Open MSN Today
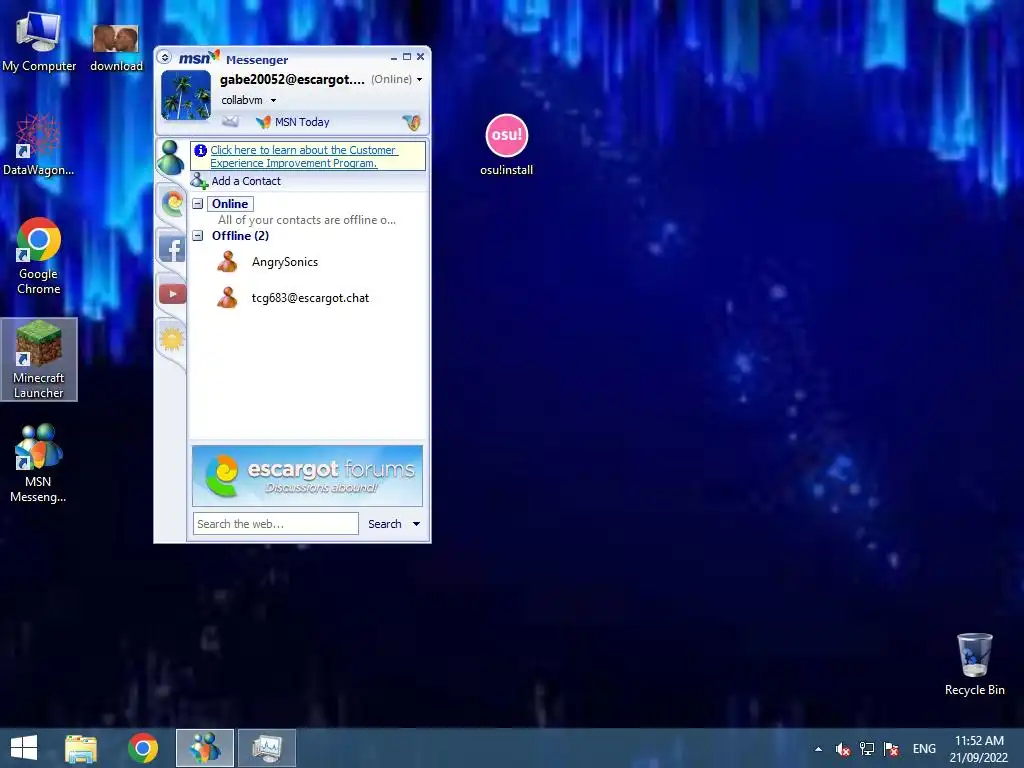This screenshot has width=1024, height=768. click(293, 122)
